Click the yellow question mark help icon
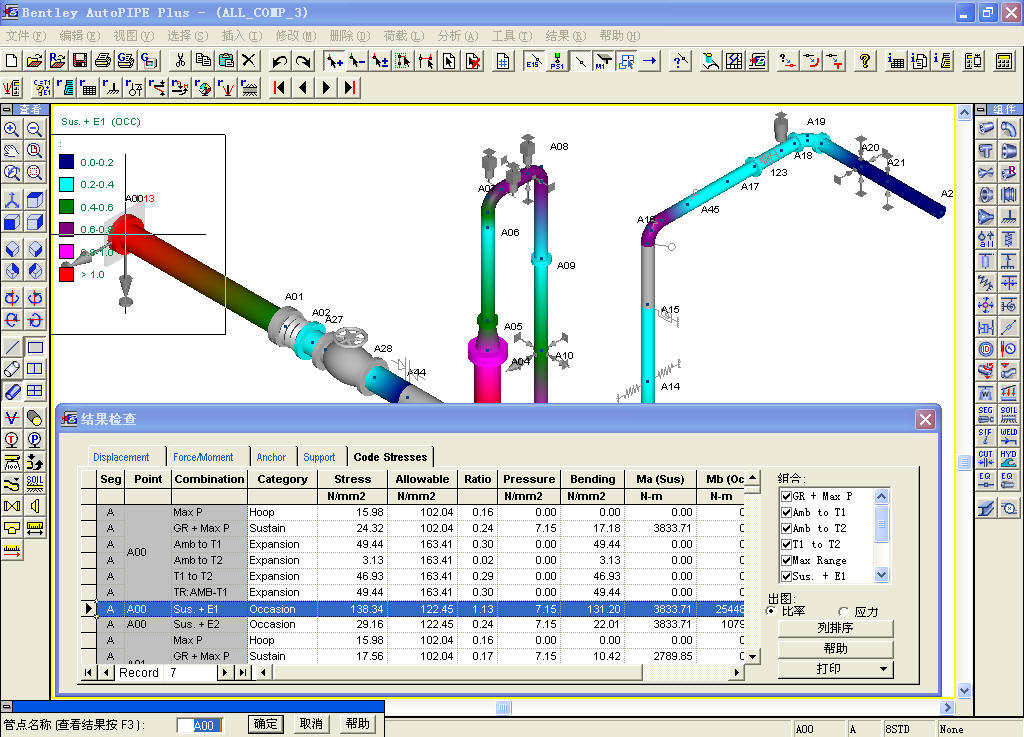Image resolution: width=1024 pixels, height=737 pixels. [x=866, y=61]
